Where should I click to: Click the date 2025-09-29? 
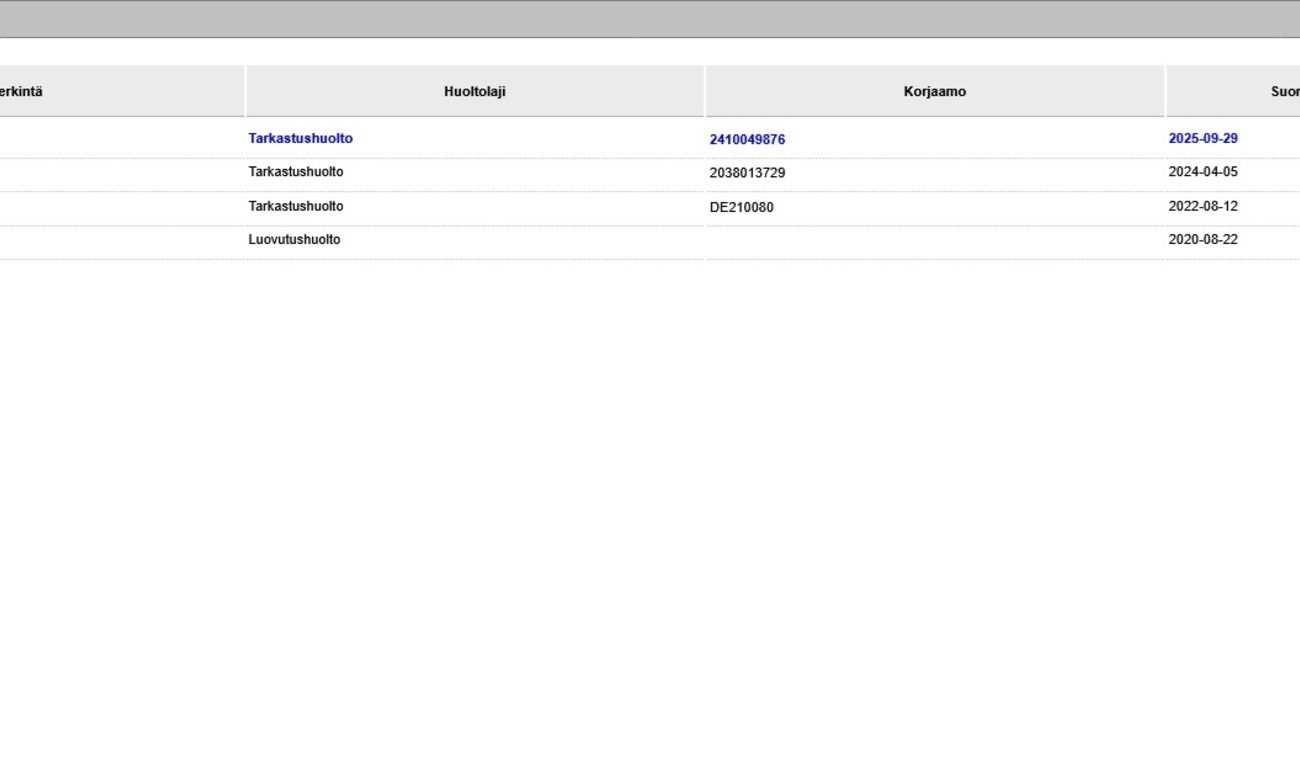click(1202, 139)
